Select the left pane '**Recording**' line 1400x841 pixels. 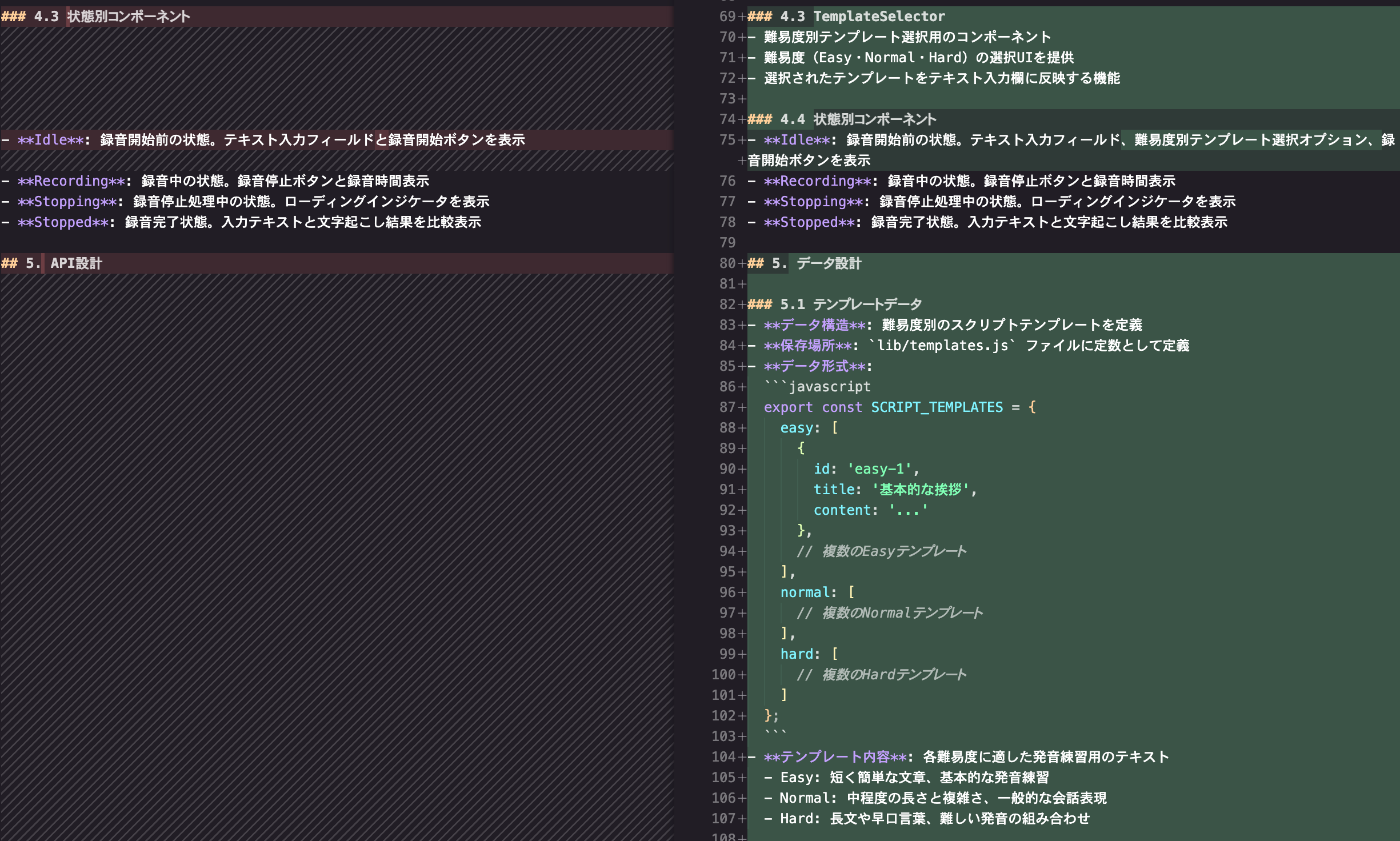pos(215,181)
